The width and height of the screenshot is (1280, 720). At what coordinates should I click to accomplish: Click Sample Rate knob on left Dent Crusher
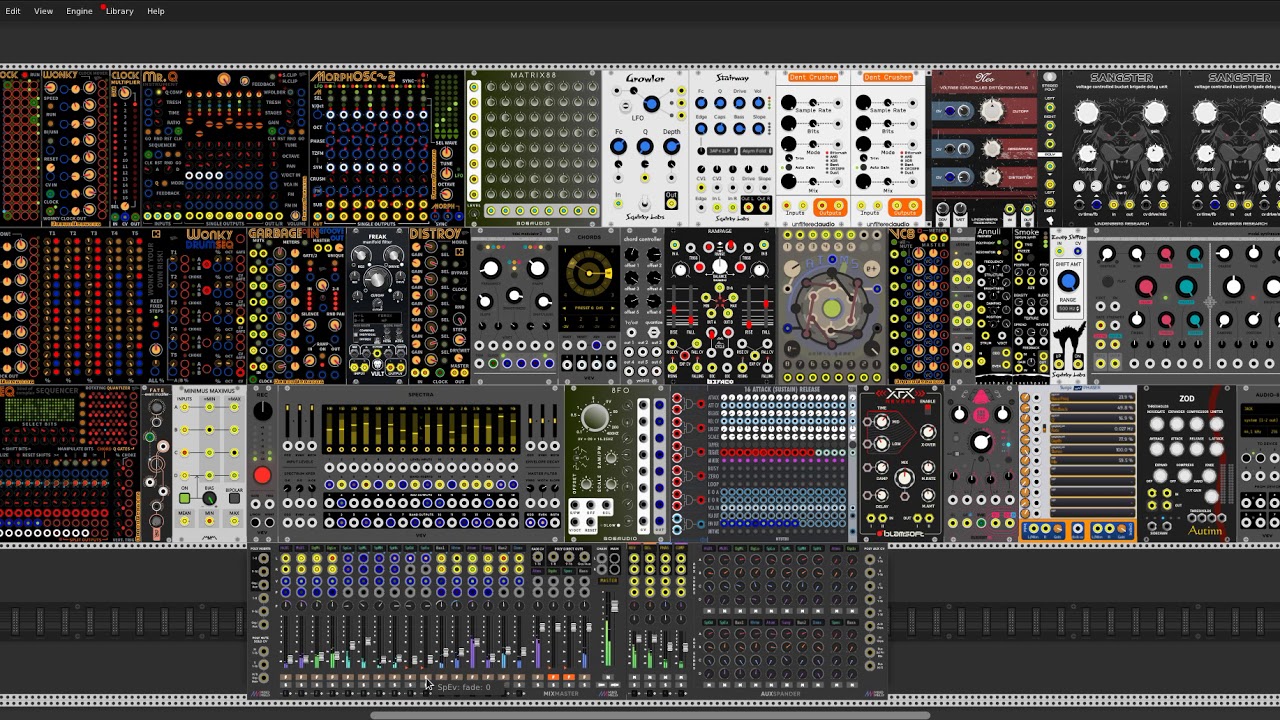pyautogui.click(x=790, y=103)
